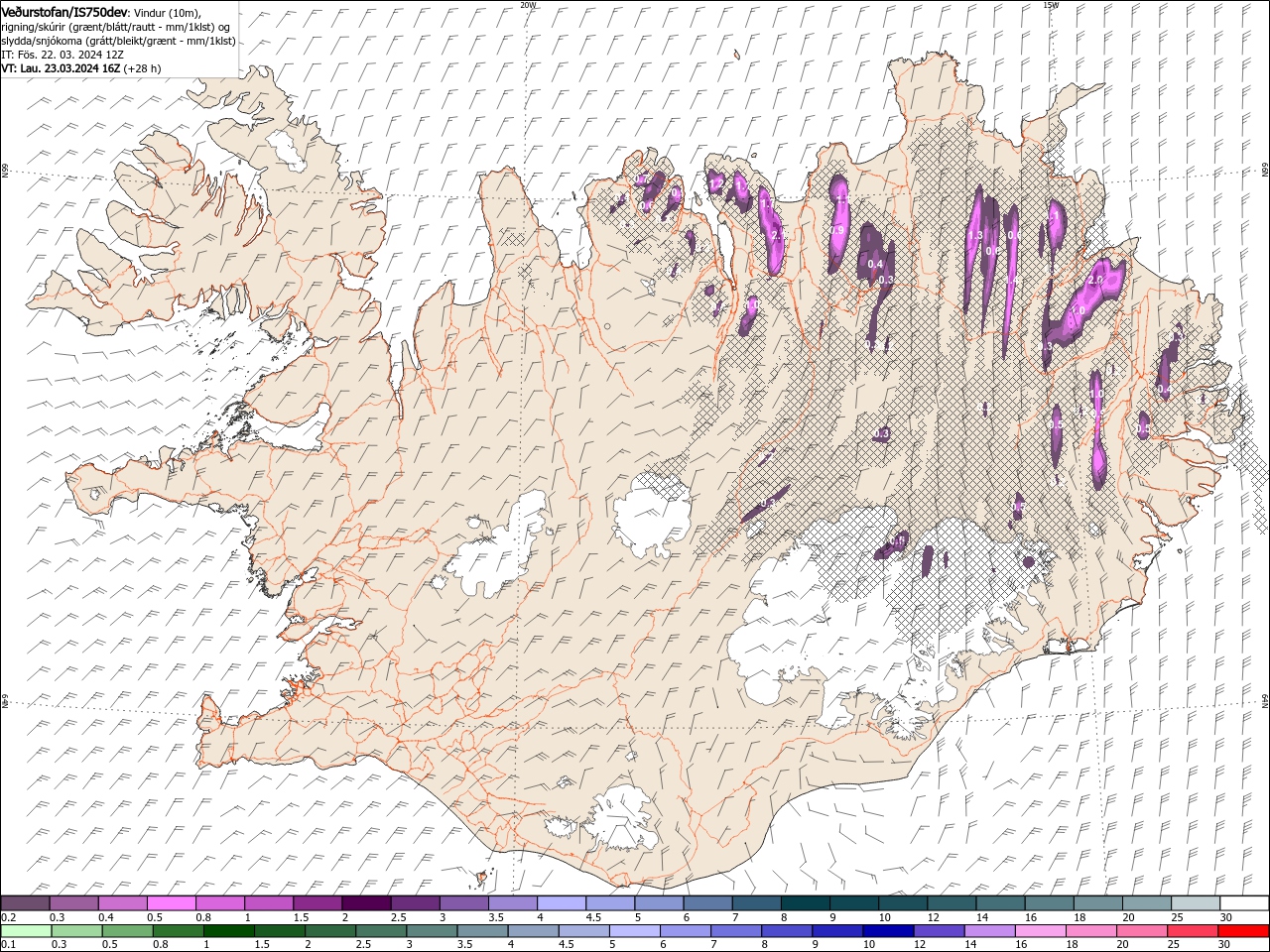Click the 'Vindur (10m)' header text
Screen dimensions: 1270x952
point(167,11)
